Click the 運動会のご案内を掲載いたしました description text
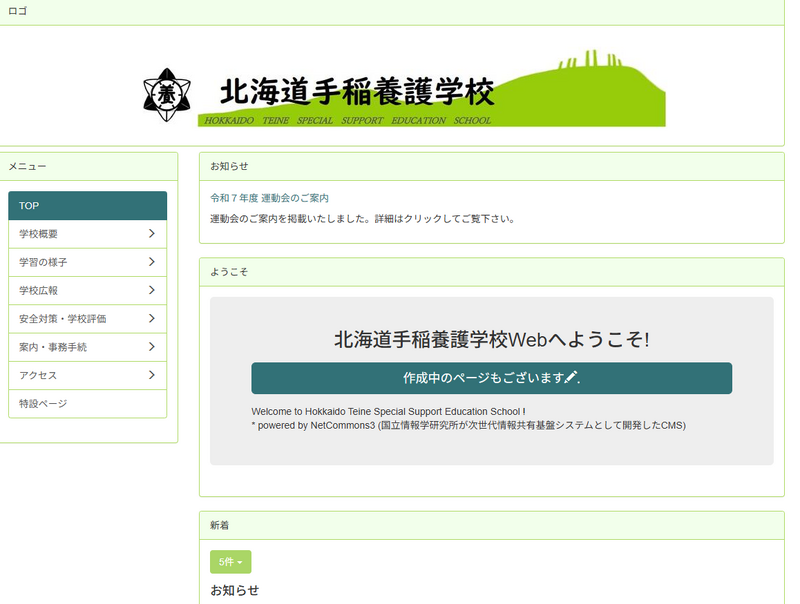This screenshot has height=604, width=800. (362, 219)
